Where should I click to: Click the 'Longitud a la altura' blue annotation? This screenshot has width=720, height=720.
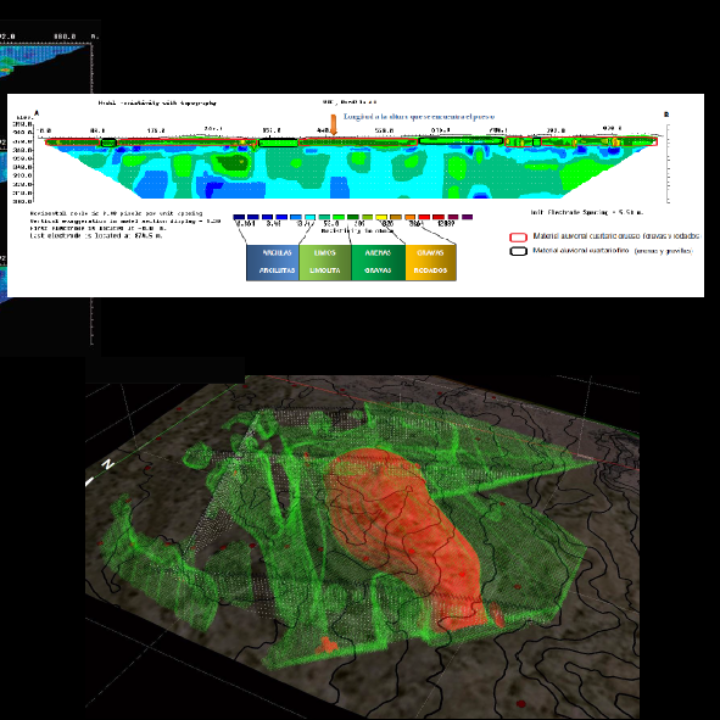[x=418, y=117]
